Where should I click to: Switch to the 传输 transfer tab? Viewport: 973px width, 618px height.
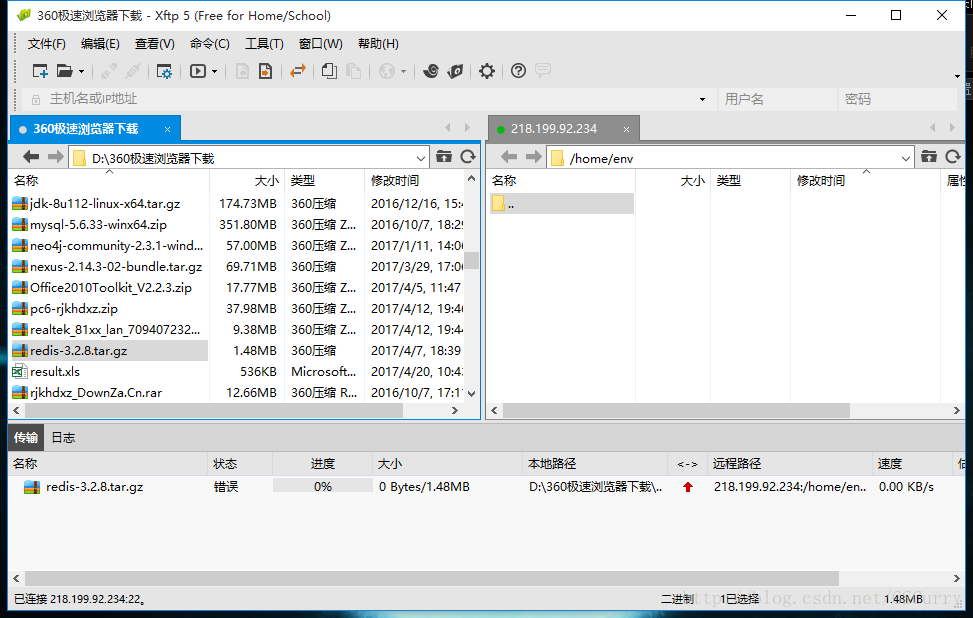pos(25,437)
